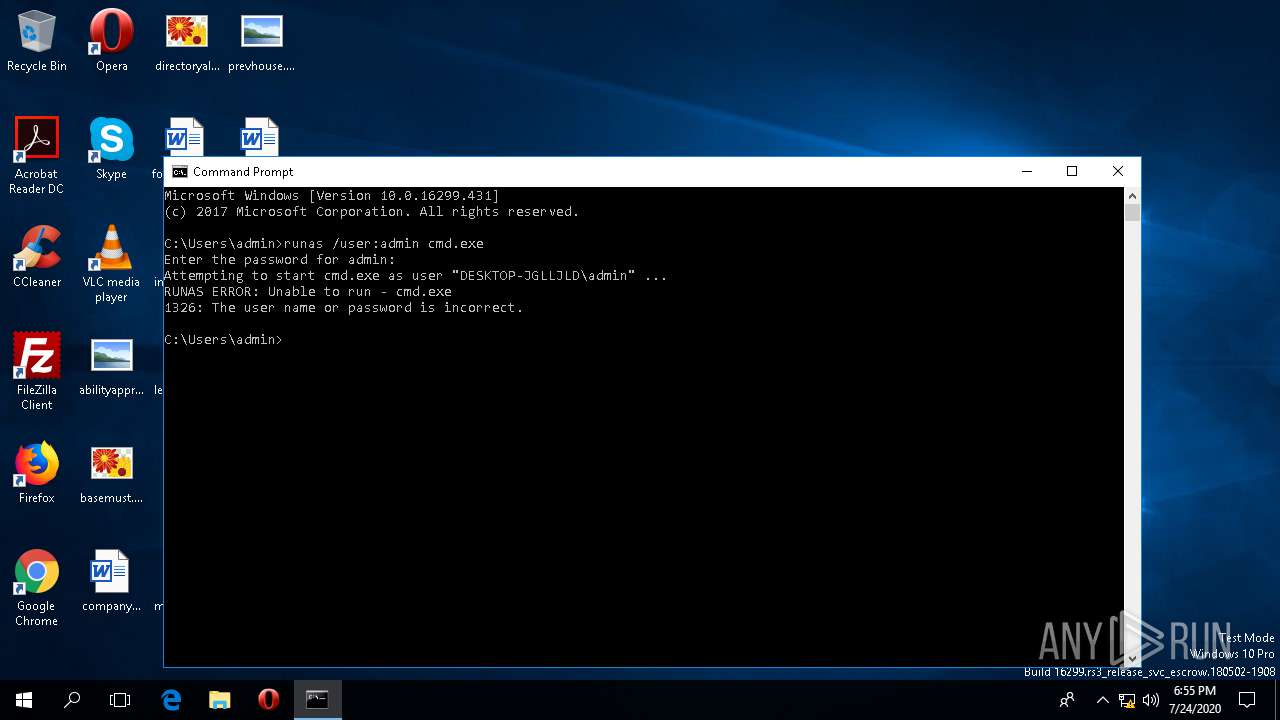Image resolution: width=1280 pixels, height=720 pixels.
Task: Launch CCleaner from the desktop
Action: click(37, 256)
